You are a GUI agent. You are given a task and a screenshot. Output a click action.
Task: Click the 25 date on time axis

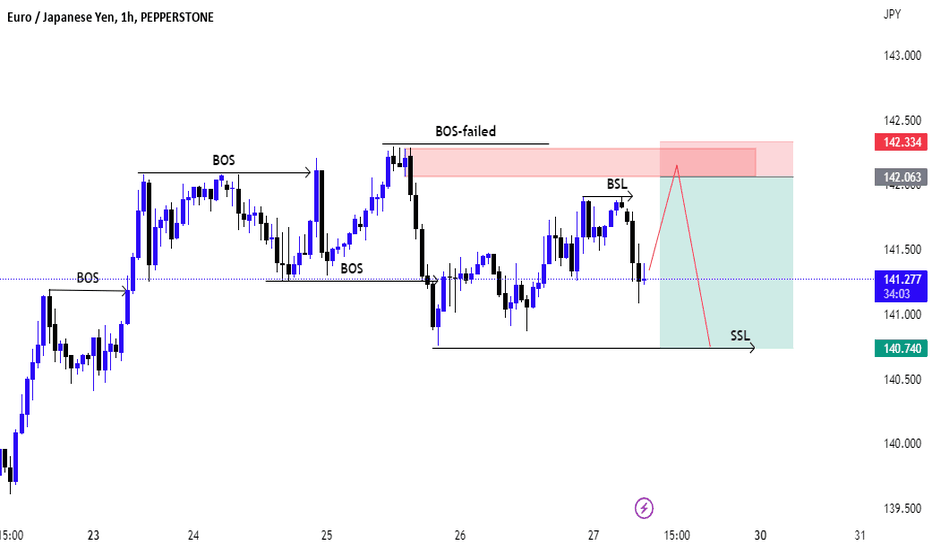tap(326, 536)
